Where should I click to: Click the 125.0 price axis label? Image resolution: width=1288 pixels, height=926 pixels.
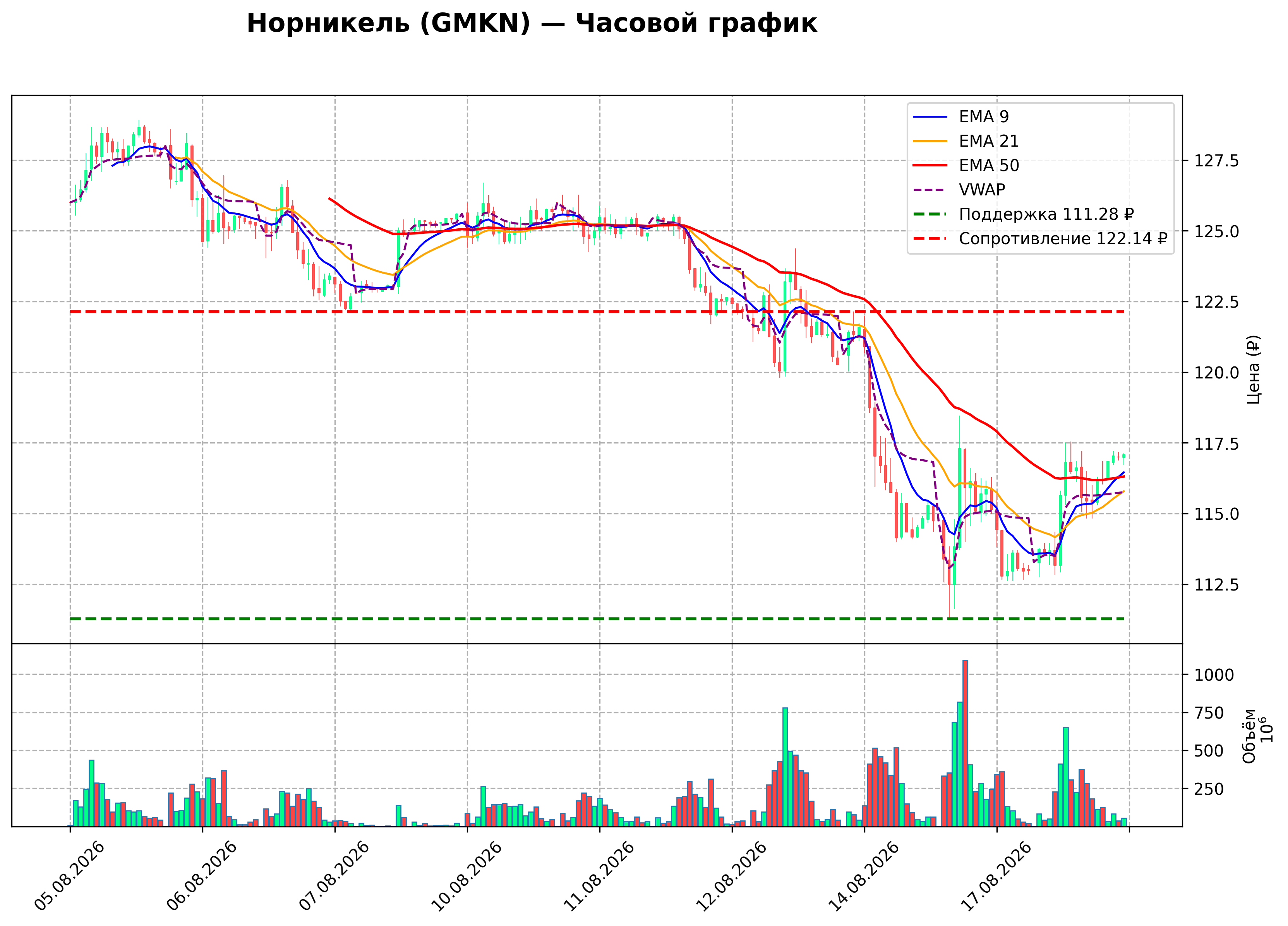pyautogui.click(x=1216, y=231)
